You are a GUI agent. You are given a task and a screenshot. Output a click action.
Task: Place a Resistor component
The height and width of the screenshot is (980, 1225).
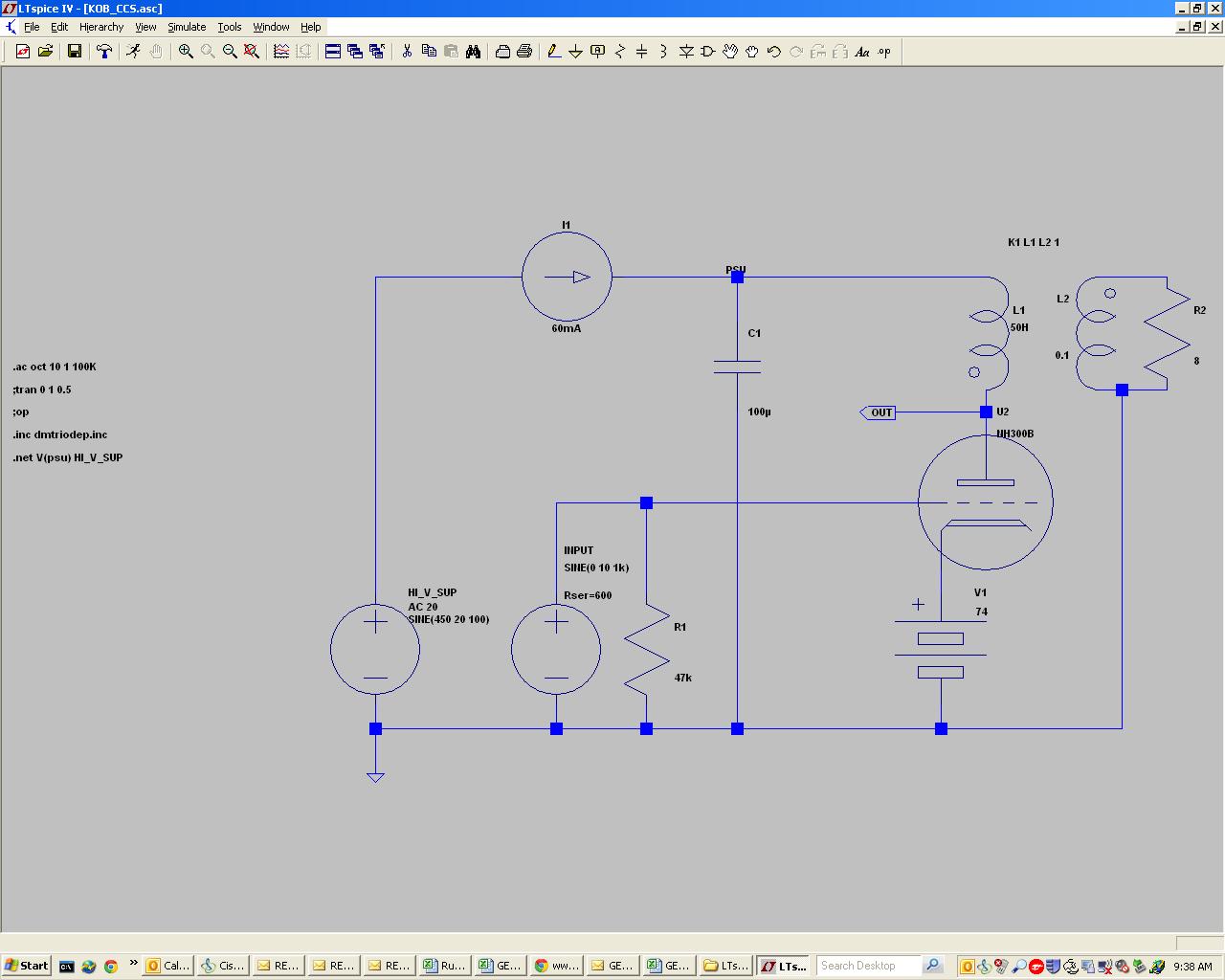(x=619, y=52)
